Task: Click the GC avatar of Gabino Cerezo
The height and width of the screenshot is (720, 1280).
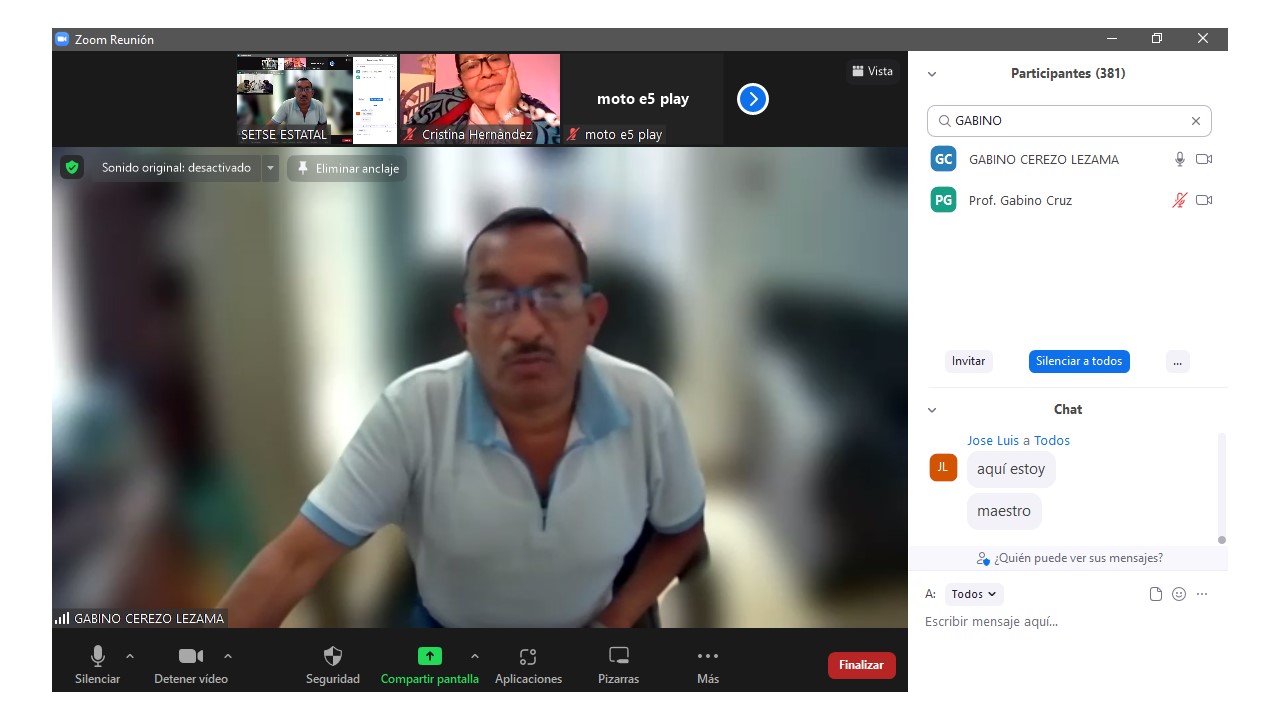Action: pos(943,159)
